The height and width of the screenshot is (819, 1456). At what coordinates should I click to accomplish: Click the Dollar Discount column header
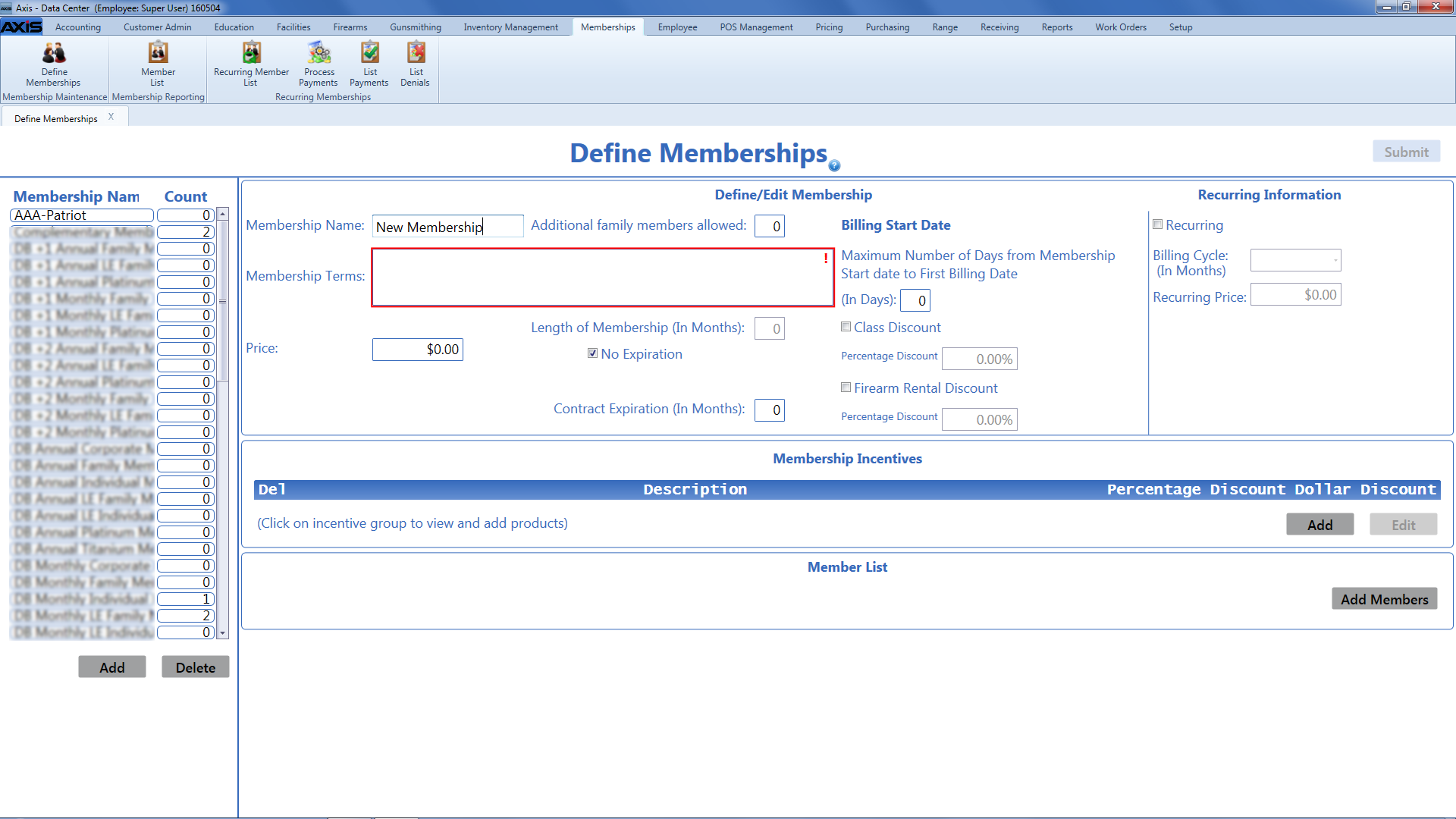pyautogui.click(x=1365, y=489)
